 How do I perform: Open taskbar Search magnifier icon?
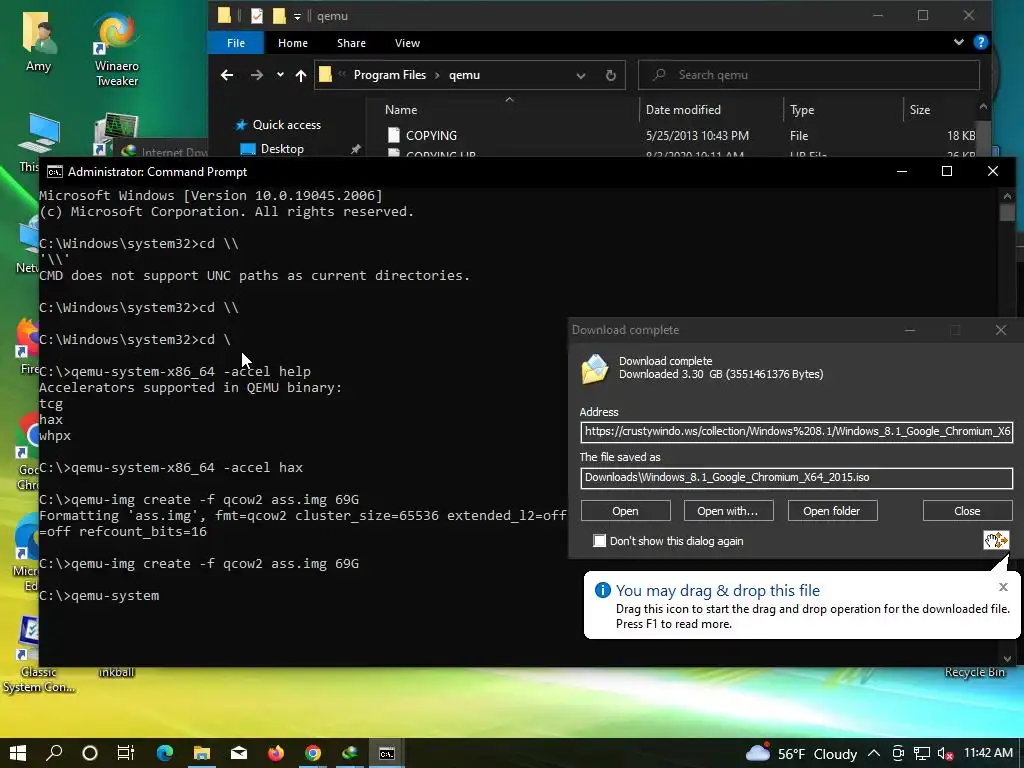tap(54, 753)
